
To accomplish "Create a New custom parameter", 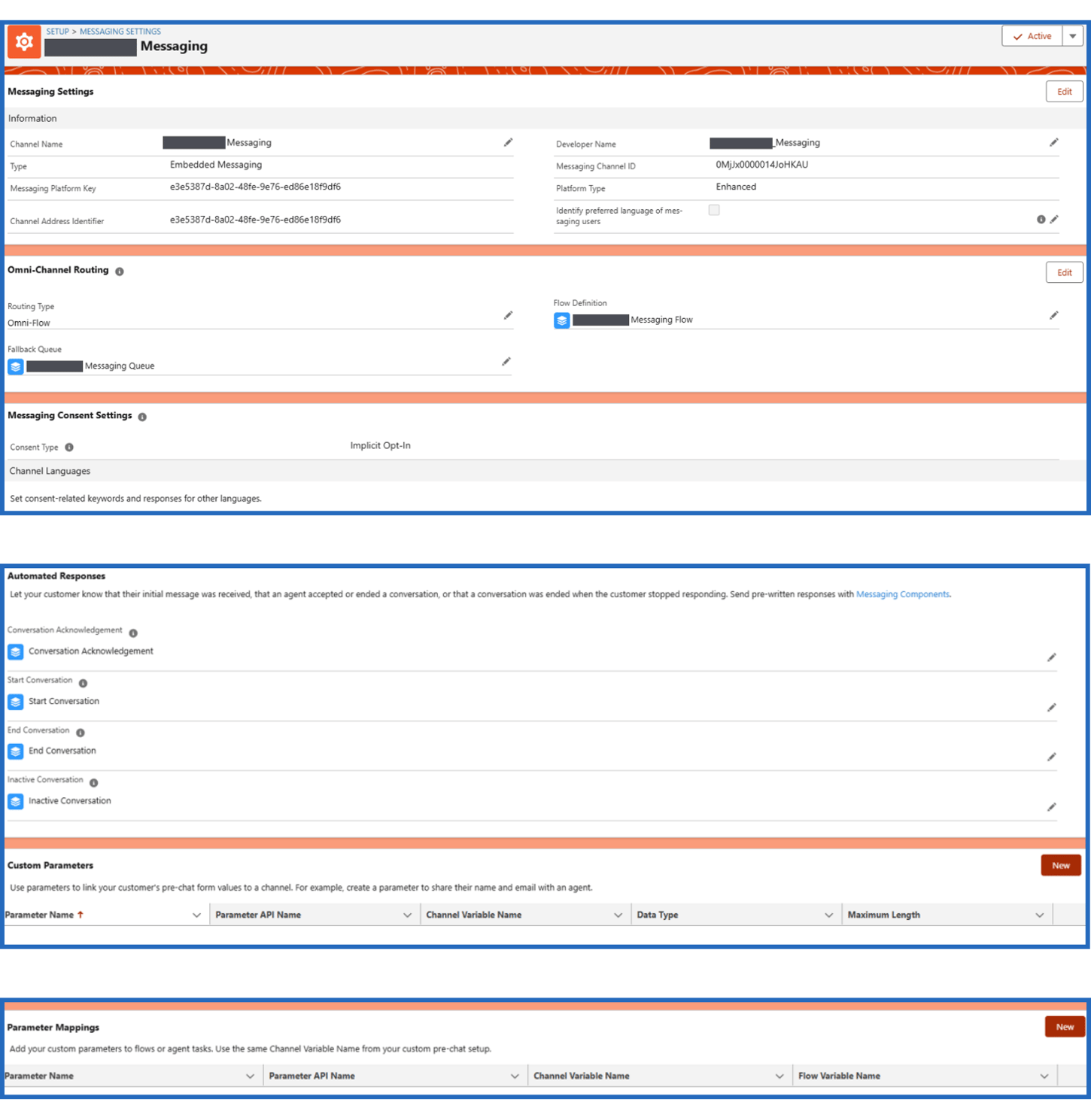I will click(1061, 865).
